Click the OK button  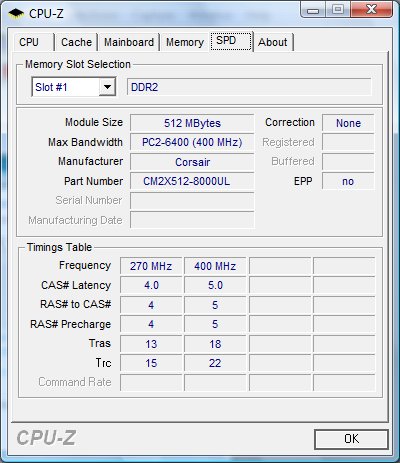[x=351, y=439]
